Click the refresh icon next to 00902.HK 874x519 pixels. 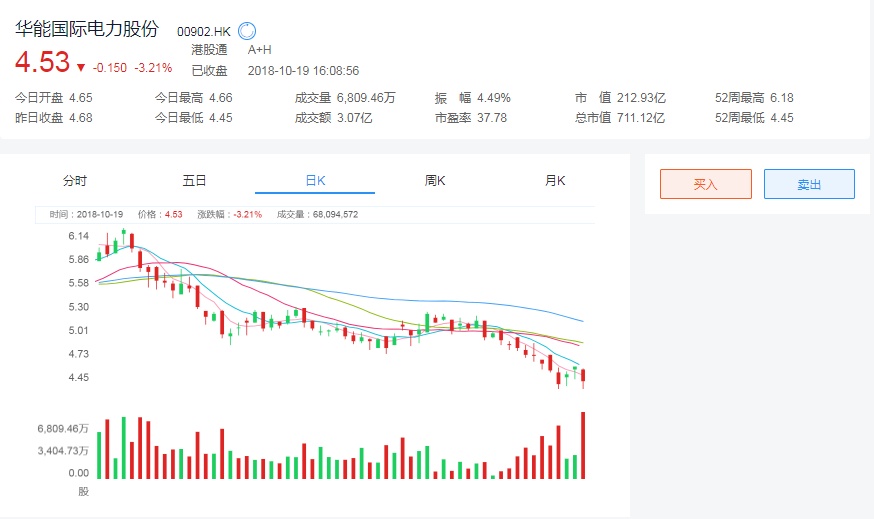coord(247,31)
